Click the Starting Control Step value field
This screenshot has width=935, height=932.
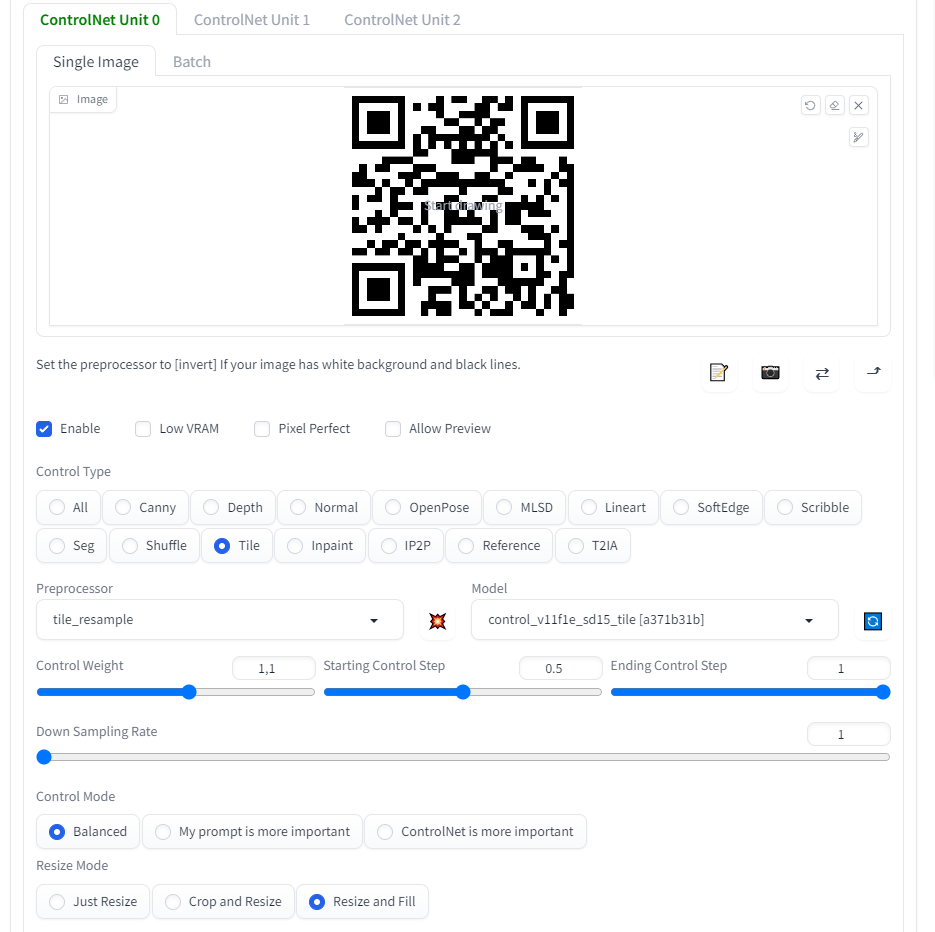[x=560, y=668]
